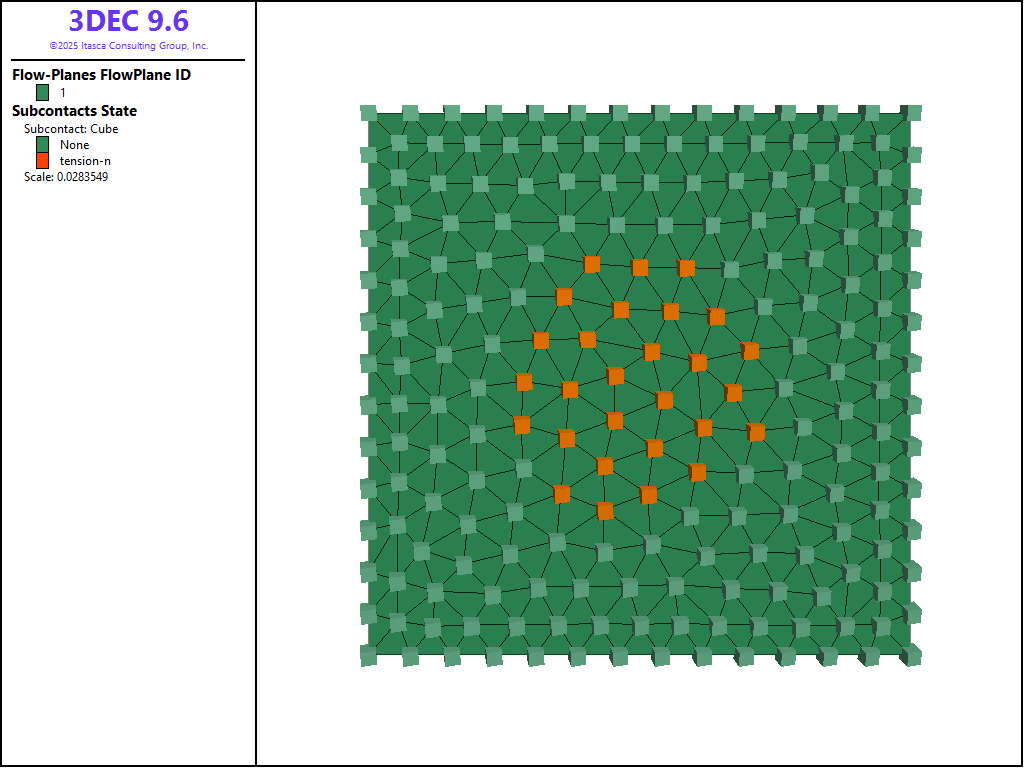
Task: Pick the top-right corner cube of the mesh
Action: pos(911,113)
